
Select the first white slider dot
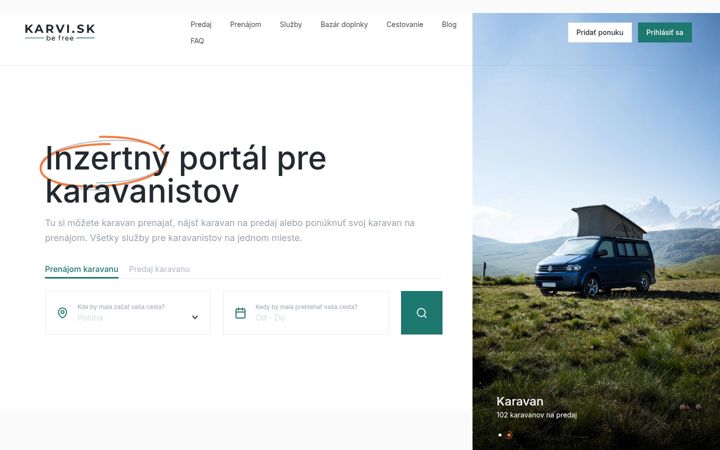500,435
